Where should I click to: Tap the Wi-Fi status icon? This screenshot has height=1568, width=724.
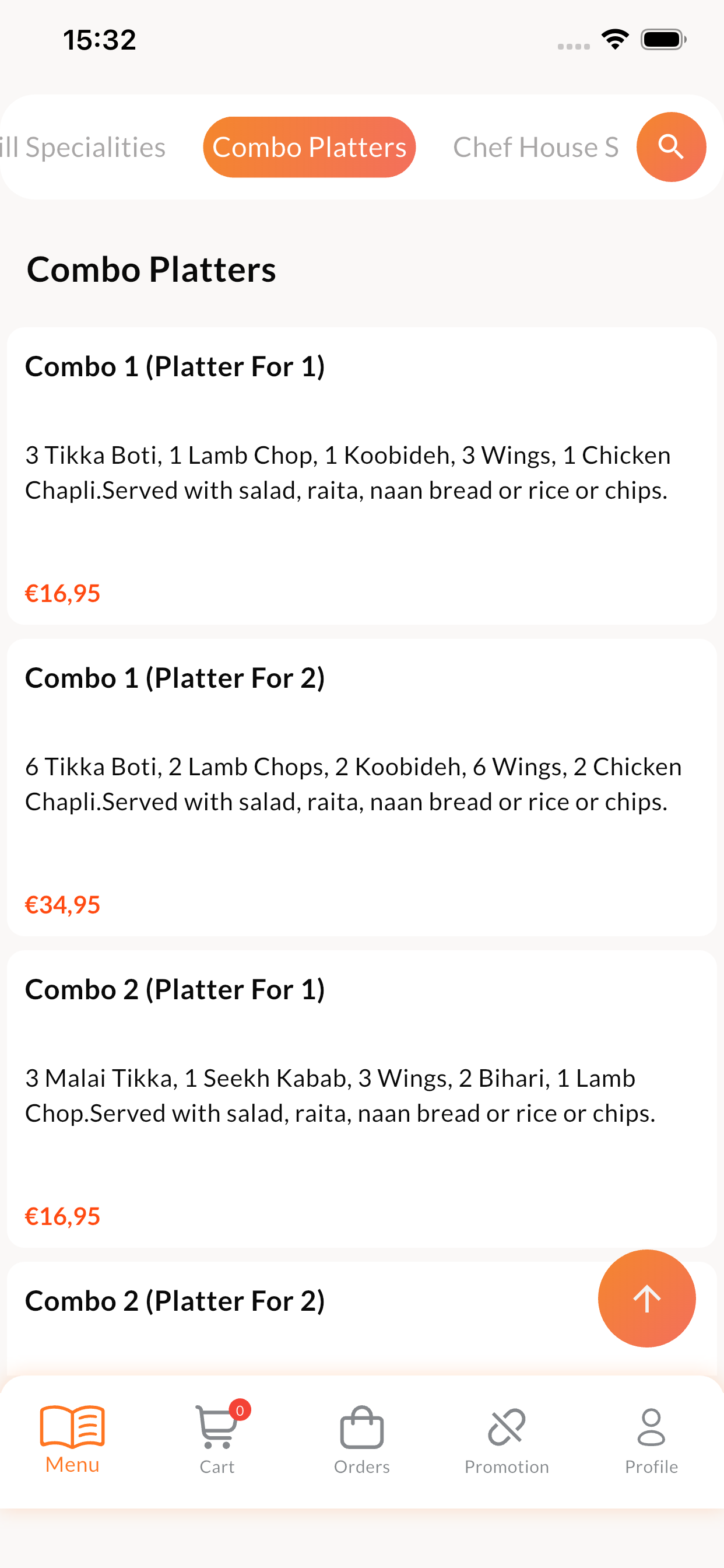(x=614, y=40)
